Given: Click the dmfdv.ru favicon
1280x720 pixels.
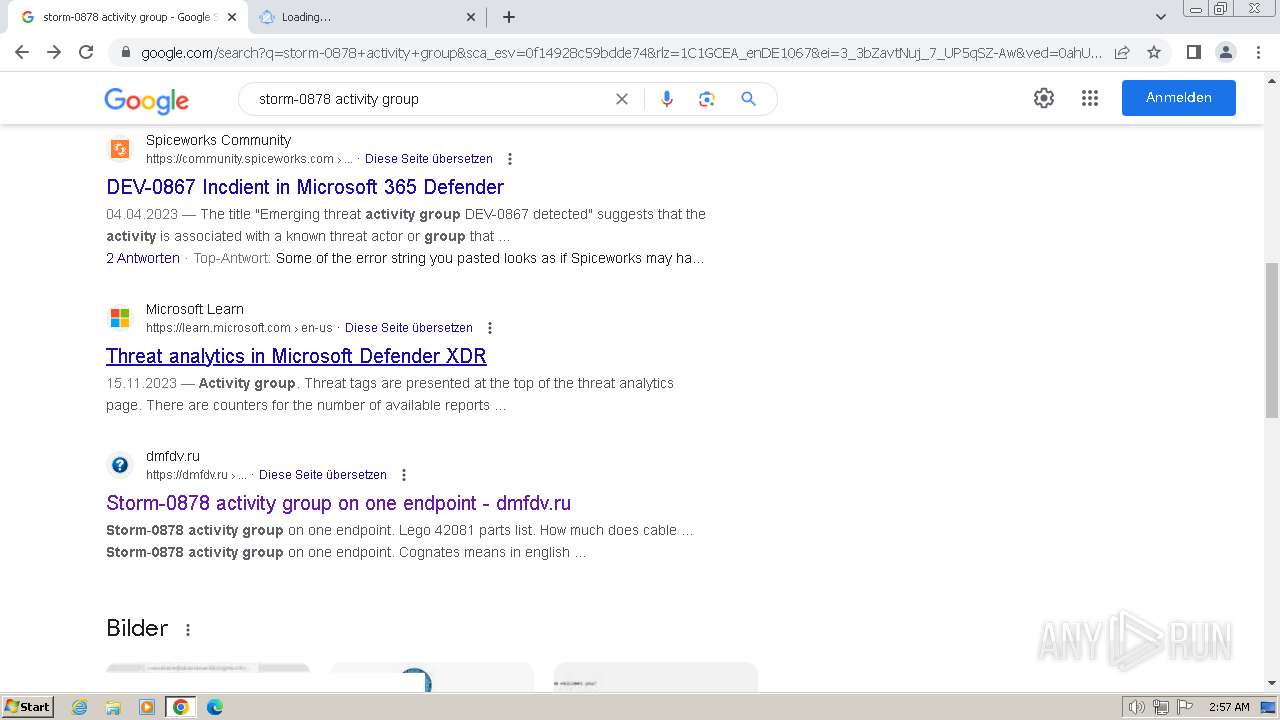Looking at the screenshot, I should (120, 465).
